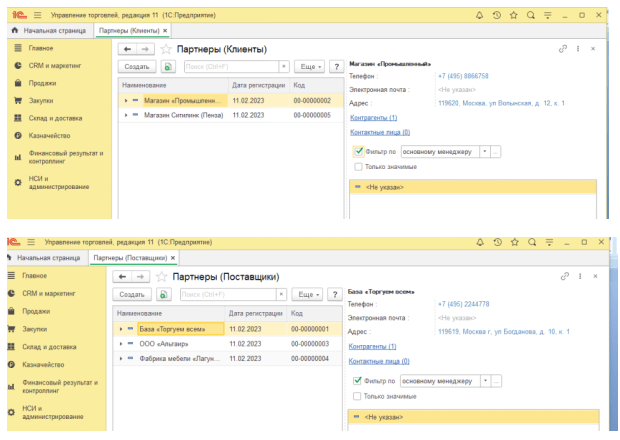Viewport: 620px width, 440px height.
Task: Expand Магазин «Промышленн... row
Action: point(126,101)
